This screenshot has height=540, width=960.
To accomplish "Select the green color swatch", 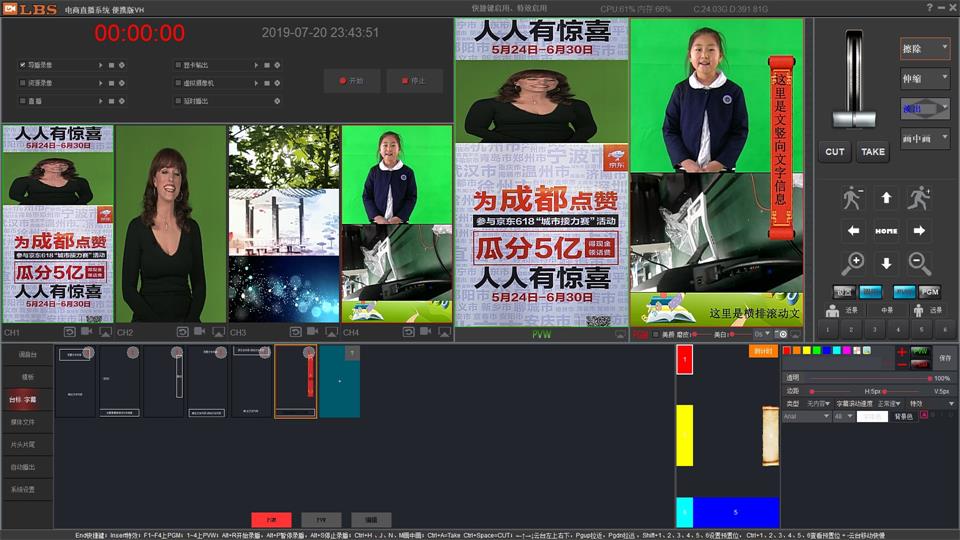I will point(816,350).
